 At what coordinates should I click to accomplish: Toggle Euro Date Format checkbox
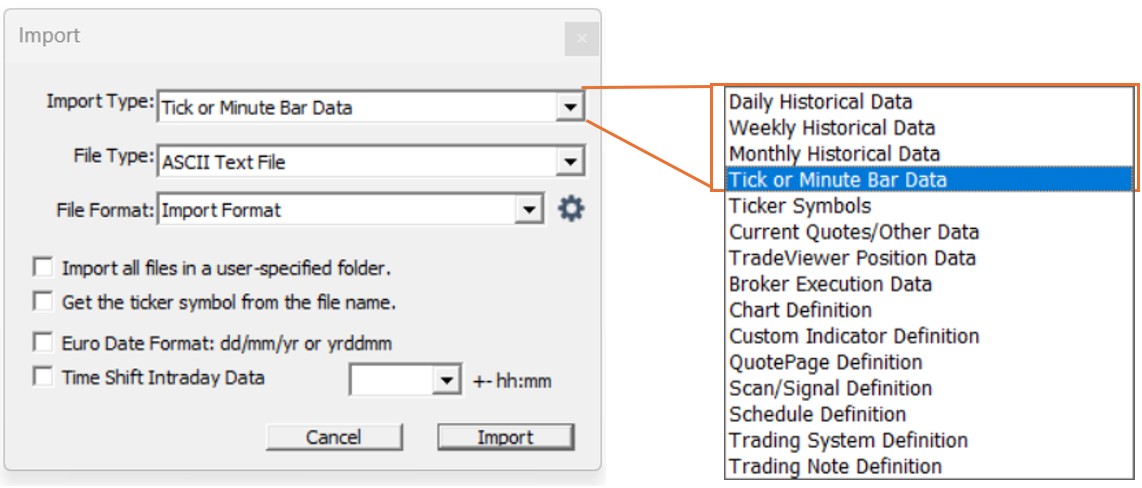(43, 343)
